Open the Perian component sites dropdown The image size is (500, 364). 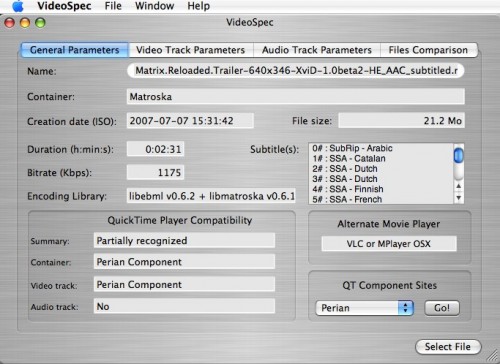point(364,308)
